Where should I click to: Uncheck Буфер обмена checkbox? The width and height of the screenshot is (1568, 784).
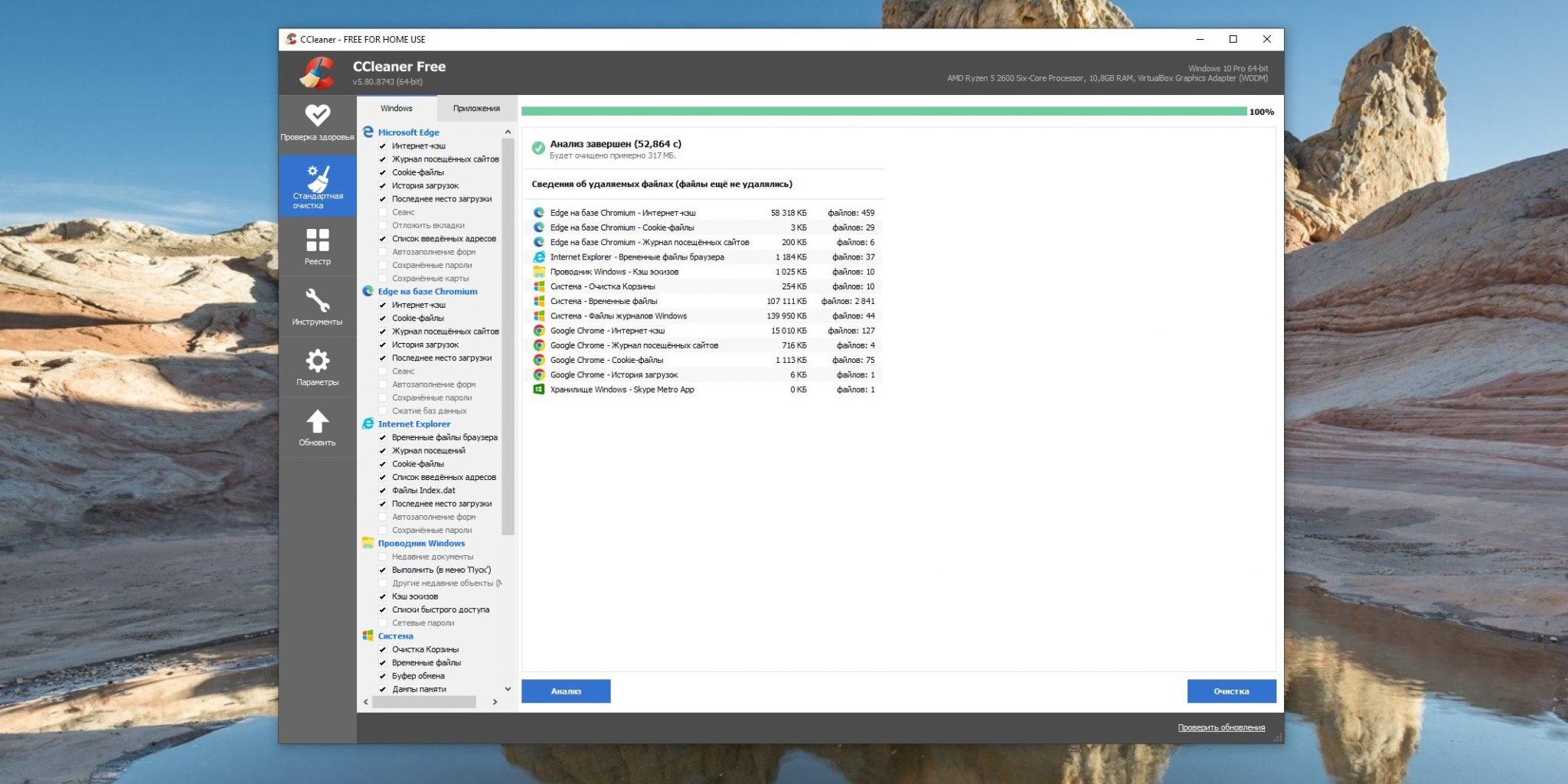click(x=383, y=676)
